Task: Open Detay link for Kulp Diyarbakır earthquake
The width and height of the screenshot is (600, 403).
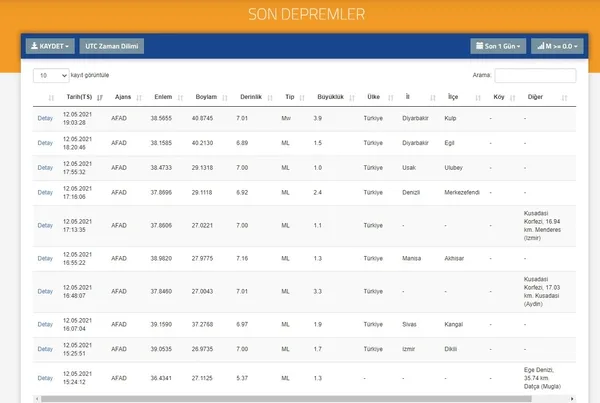Action: click(x=45, y=119)
